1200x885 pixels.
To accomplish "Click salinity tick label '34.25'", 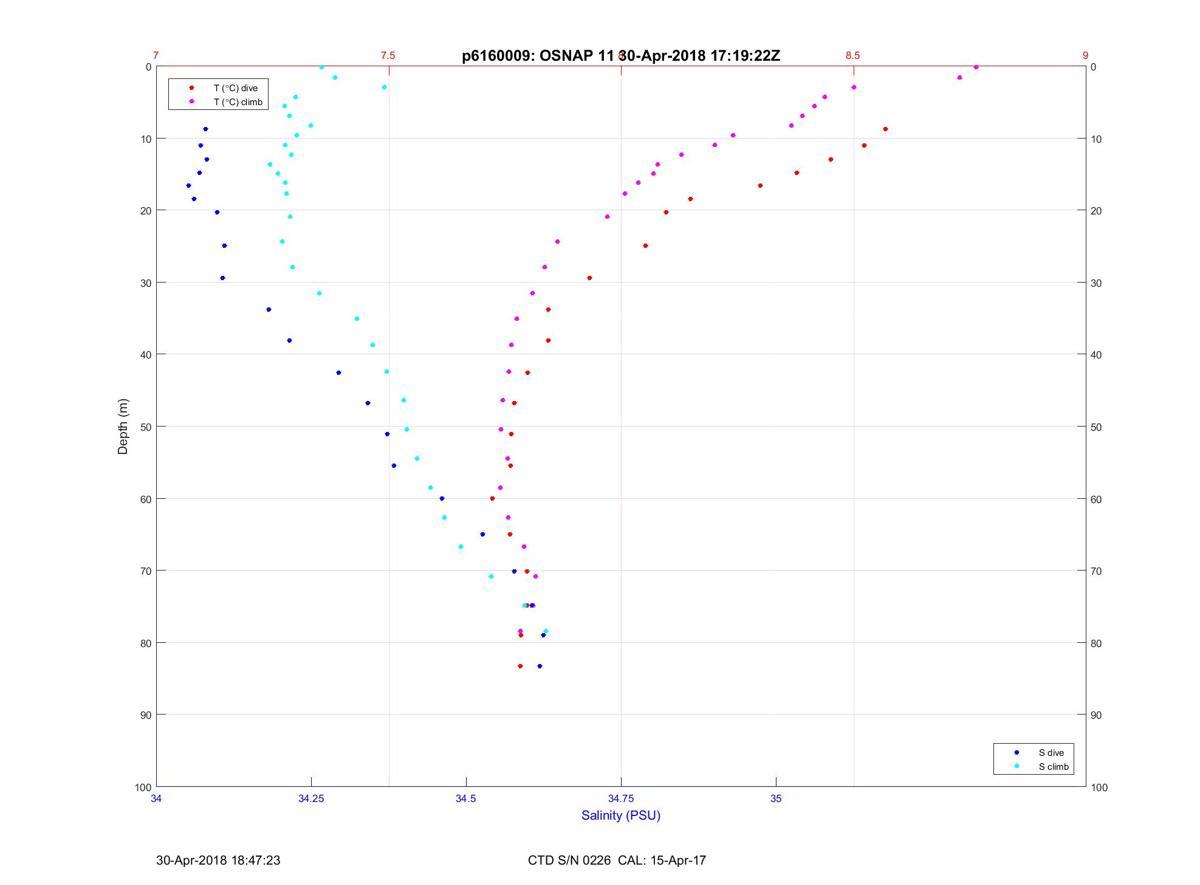I will coord(311,798).
